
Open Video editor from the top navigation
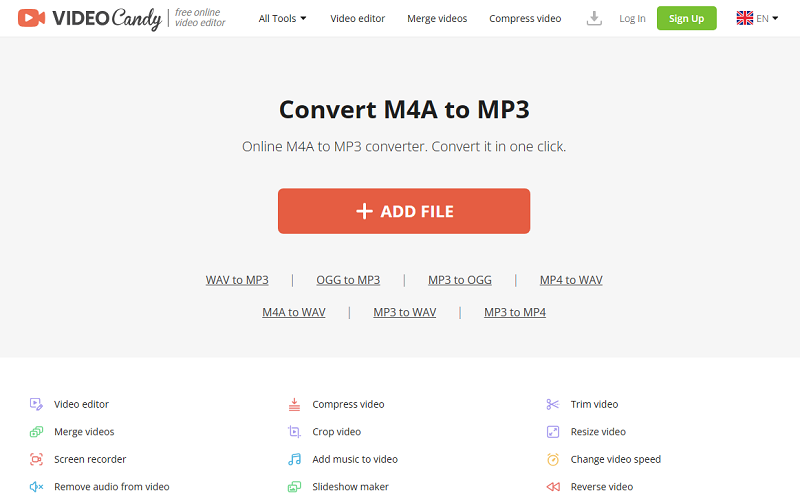(x=357, y=18)
